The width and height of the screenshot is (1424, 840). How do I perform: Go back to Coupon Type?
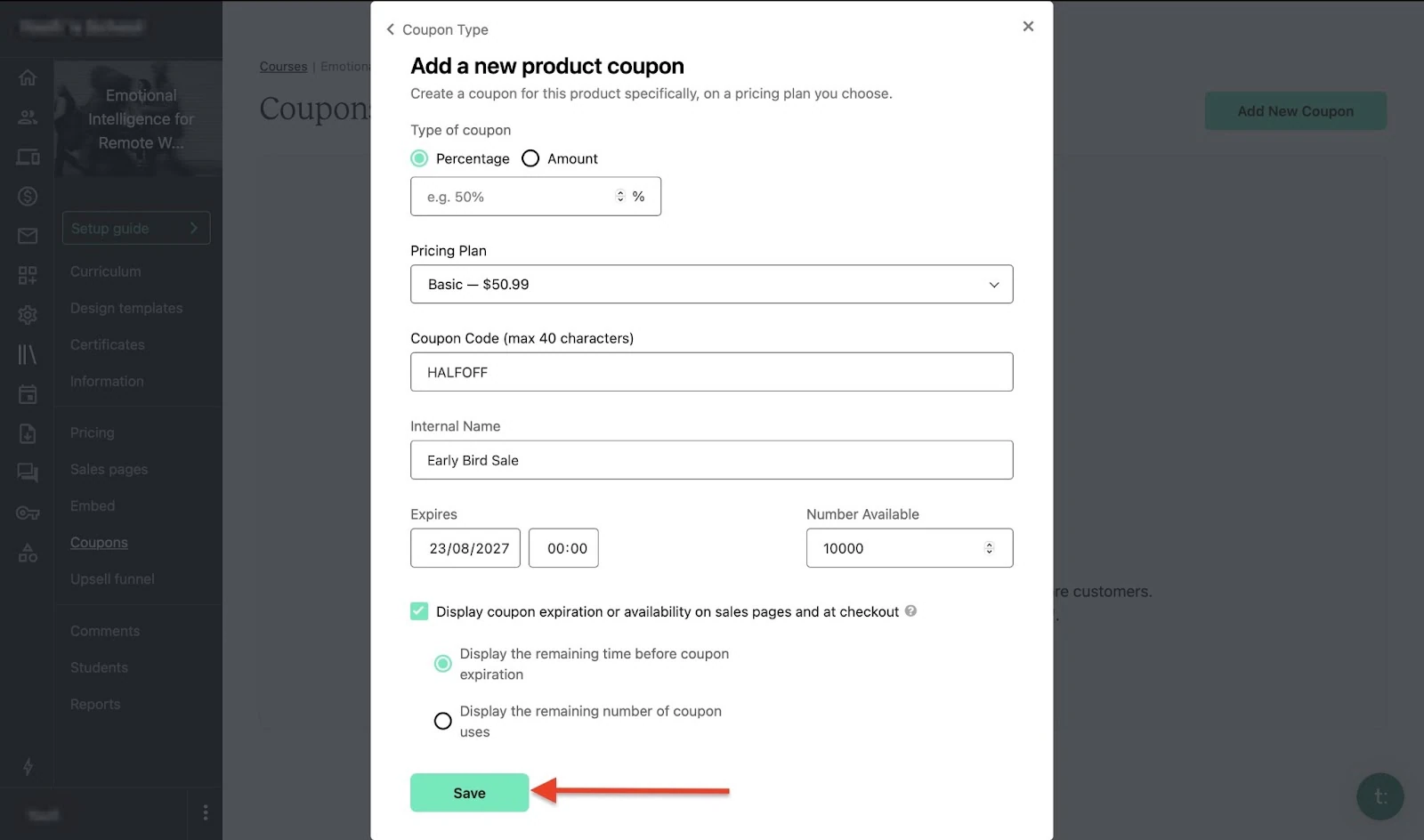pyautogui.click(x=437, y=29)
